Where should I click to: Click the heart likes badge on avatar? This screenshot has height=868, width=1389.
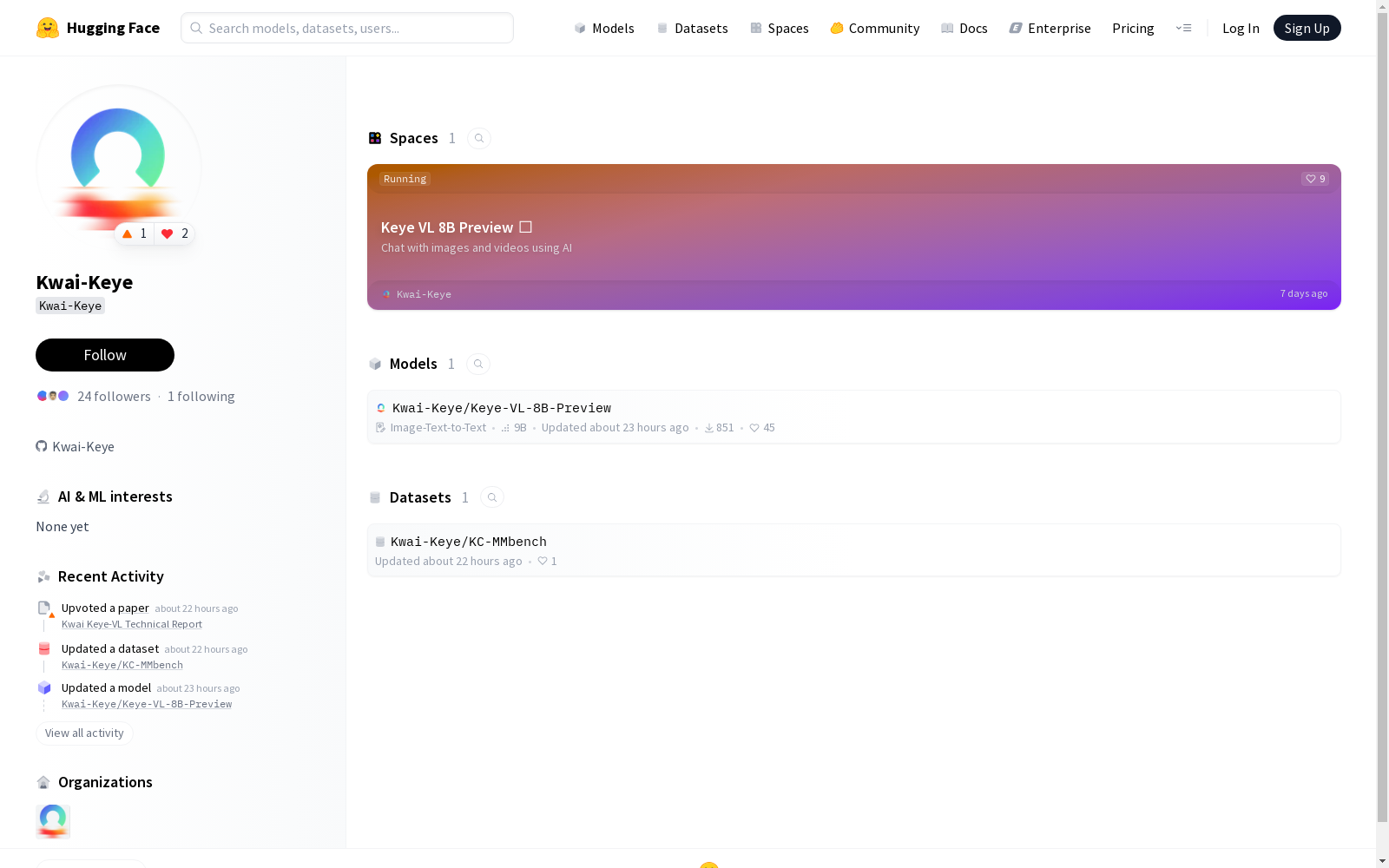174,233
